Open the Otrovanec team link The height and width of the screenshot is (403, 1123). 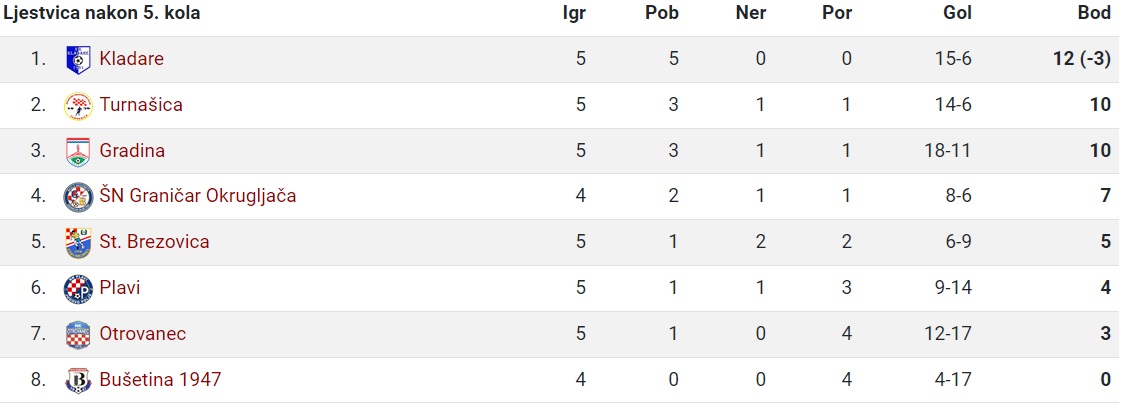(143, 334)
